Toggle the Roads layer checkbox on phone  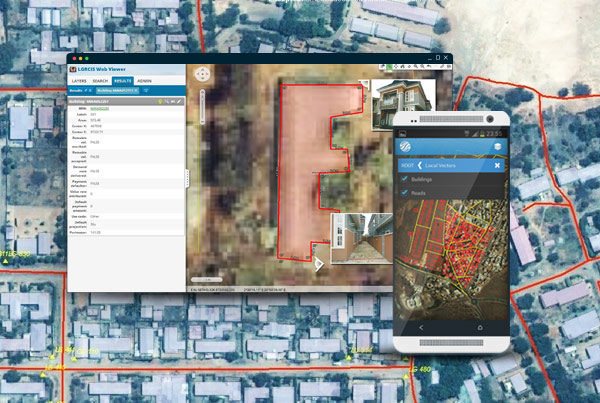coord(404,193)
